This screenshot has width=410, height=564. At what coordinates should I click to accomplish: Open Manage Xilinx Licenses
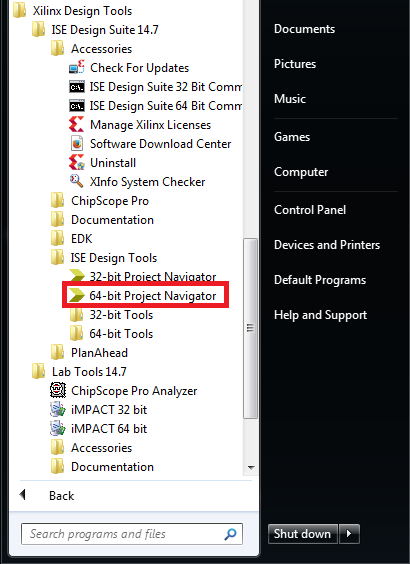[x=140, y=125]
